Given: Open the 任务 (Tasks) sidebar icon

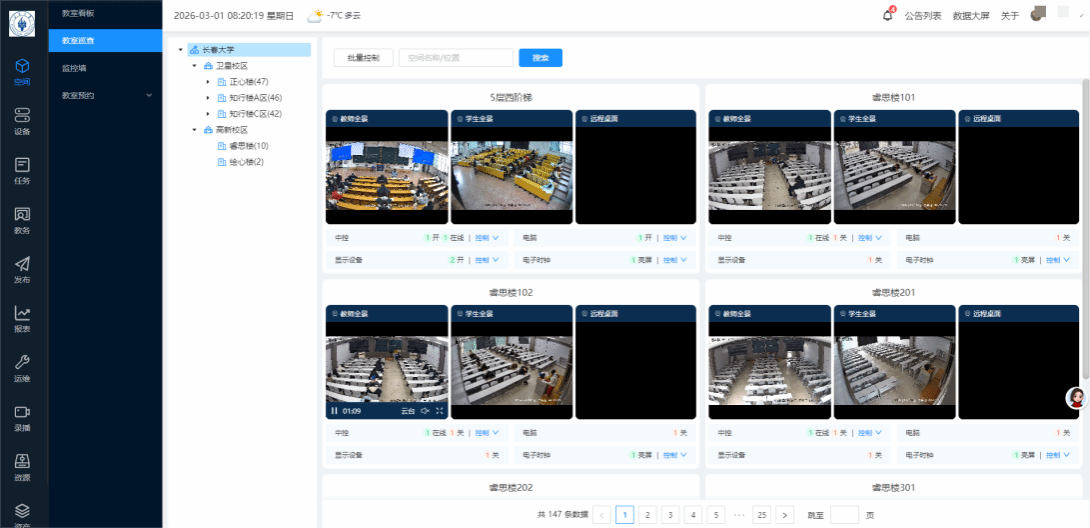Looking at the screenshot, I should [x=22, y=169].
